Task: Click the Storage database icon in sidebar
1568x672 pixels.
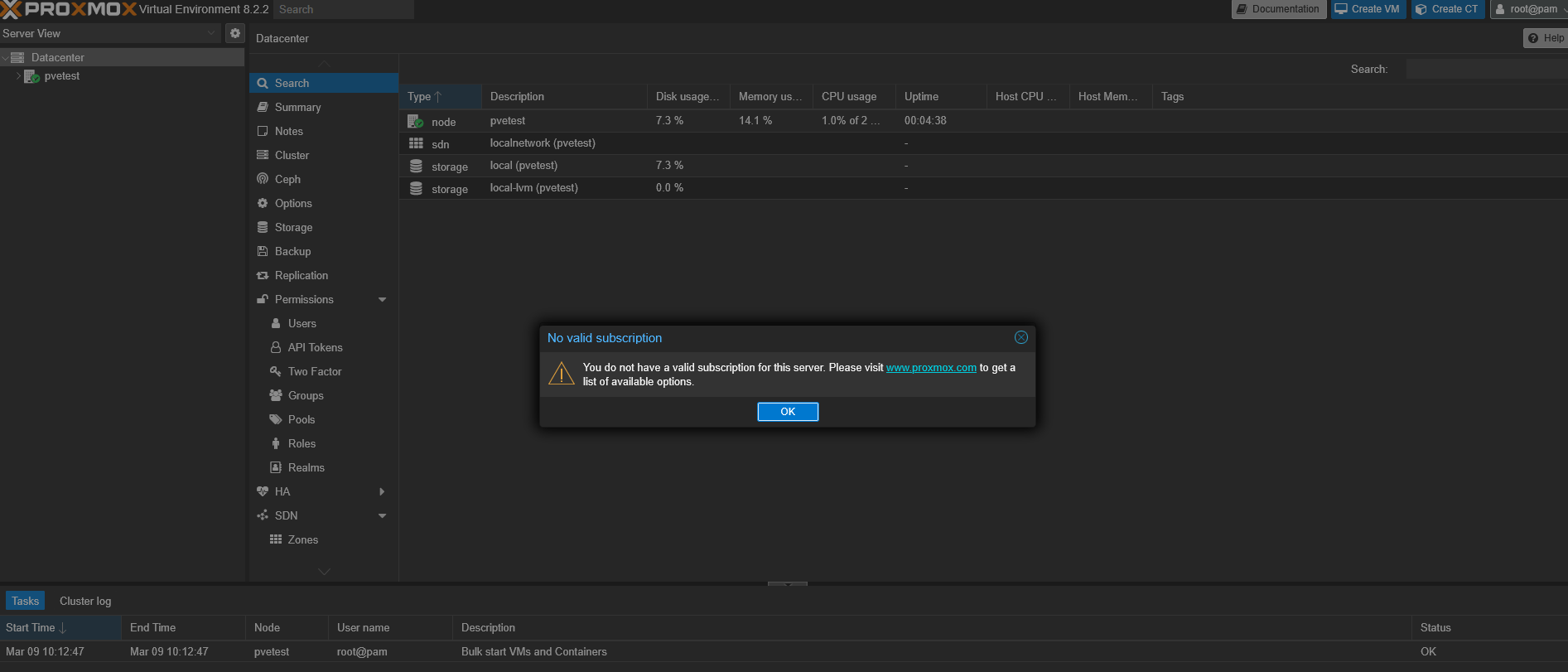Action: 263,227
